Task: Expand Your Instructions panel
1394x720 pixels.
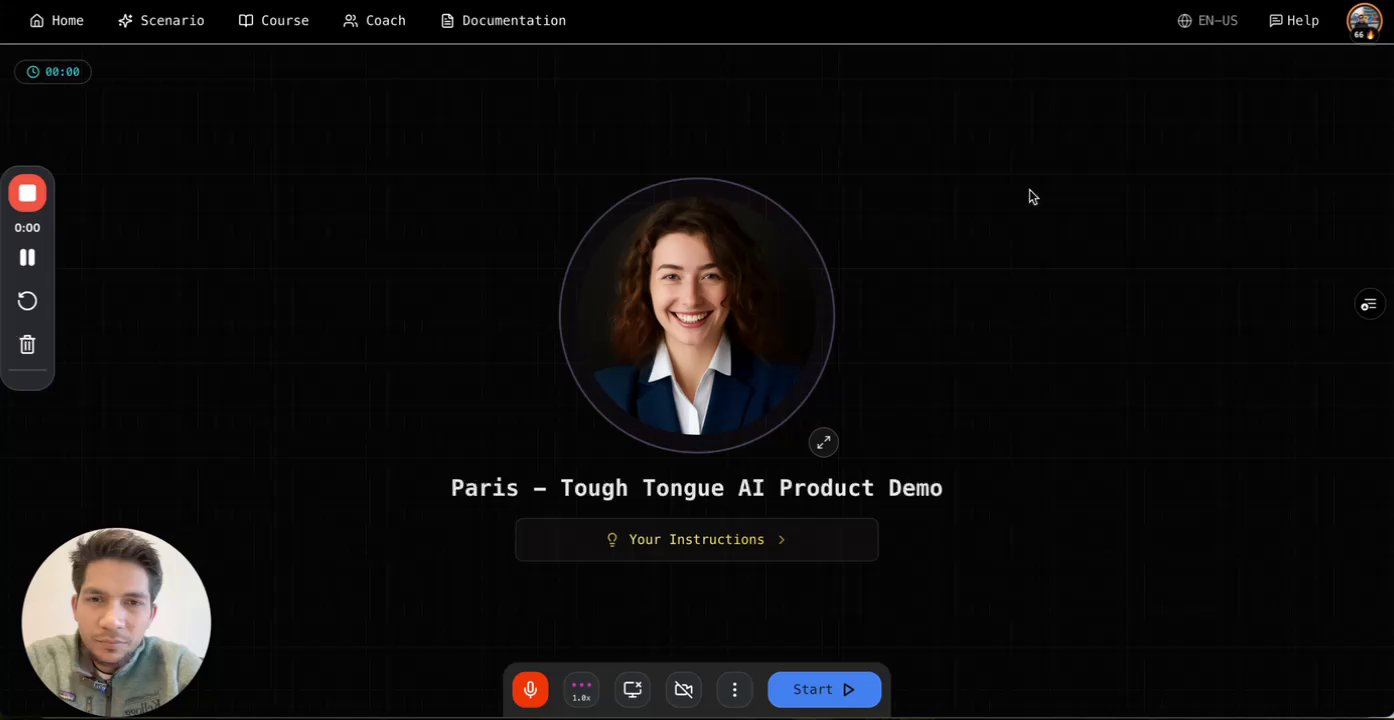Action: point(697,539)
